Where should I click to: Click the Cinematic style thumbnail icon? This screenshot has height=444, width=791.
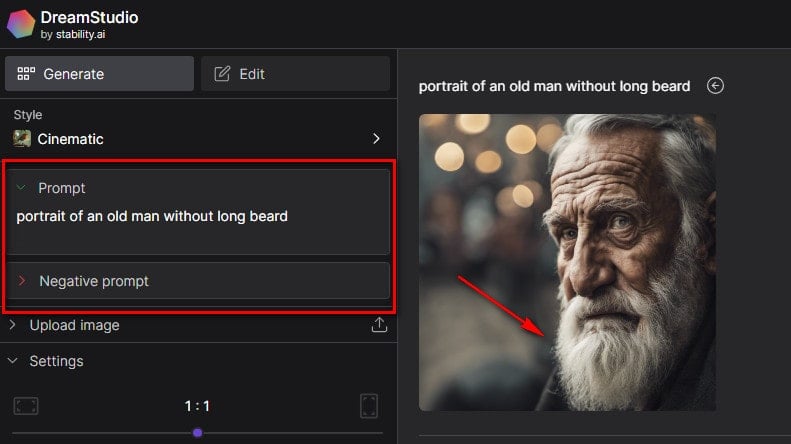22,139
